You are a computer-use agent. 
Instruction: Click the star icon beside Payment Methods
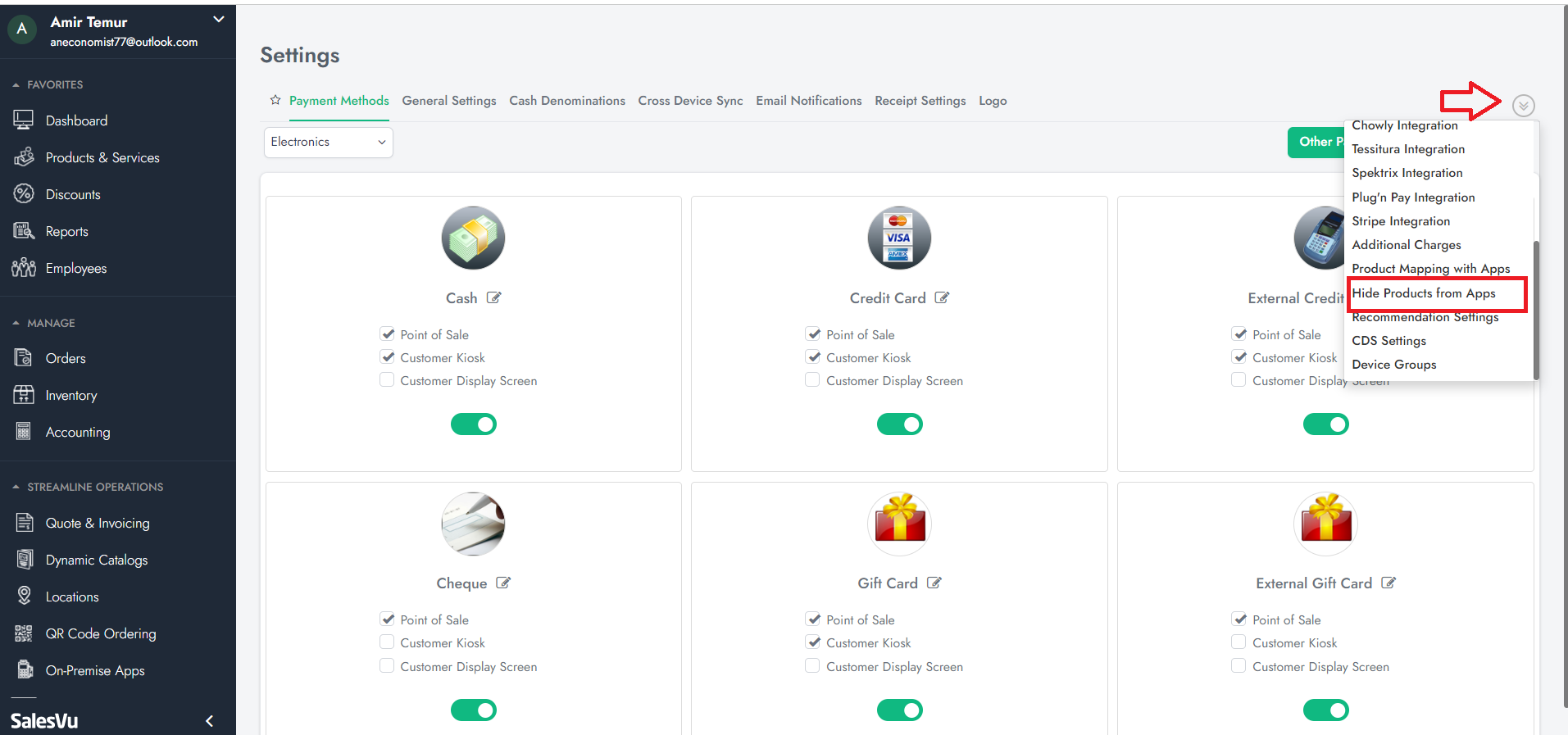point(275,100)
